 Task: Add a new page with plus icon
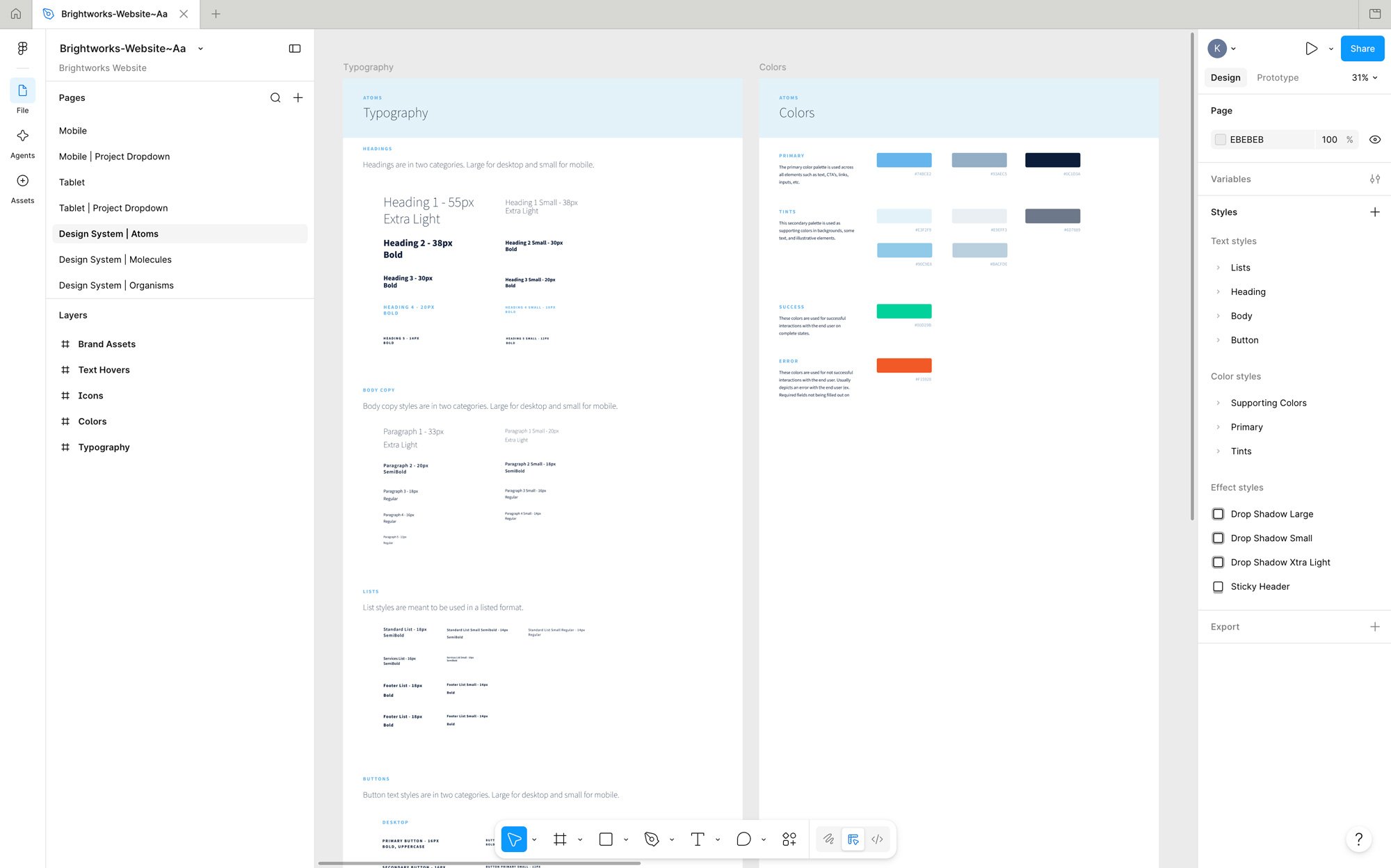[298, 98]
